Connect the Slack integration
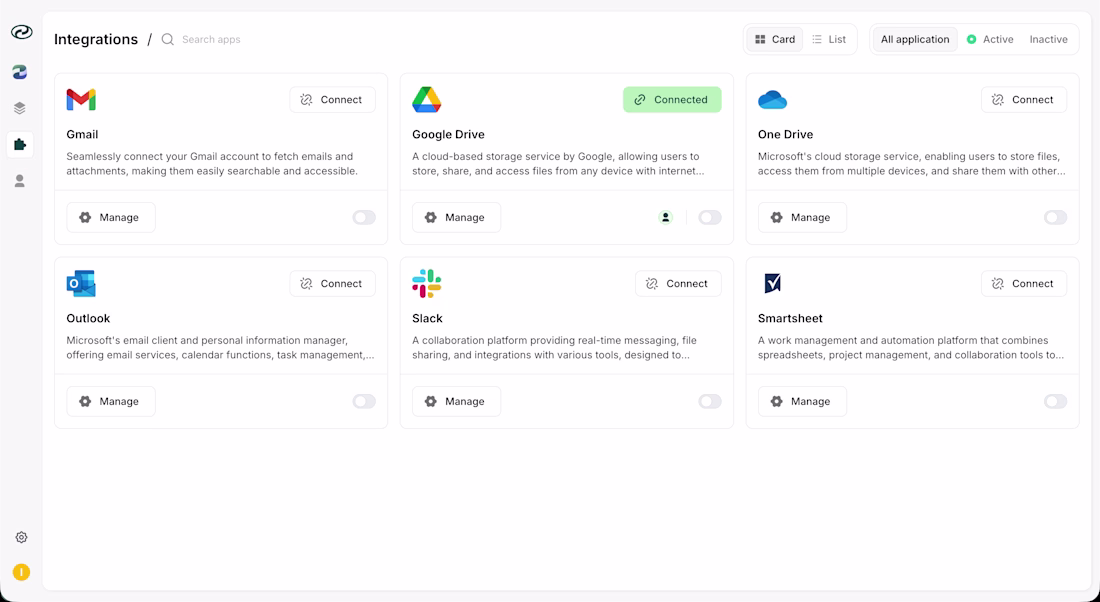Viewport: 1100px width, 602px height. click(x=678, y=283)
